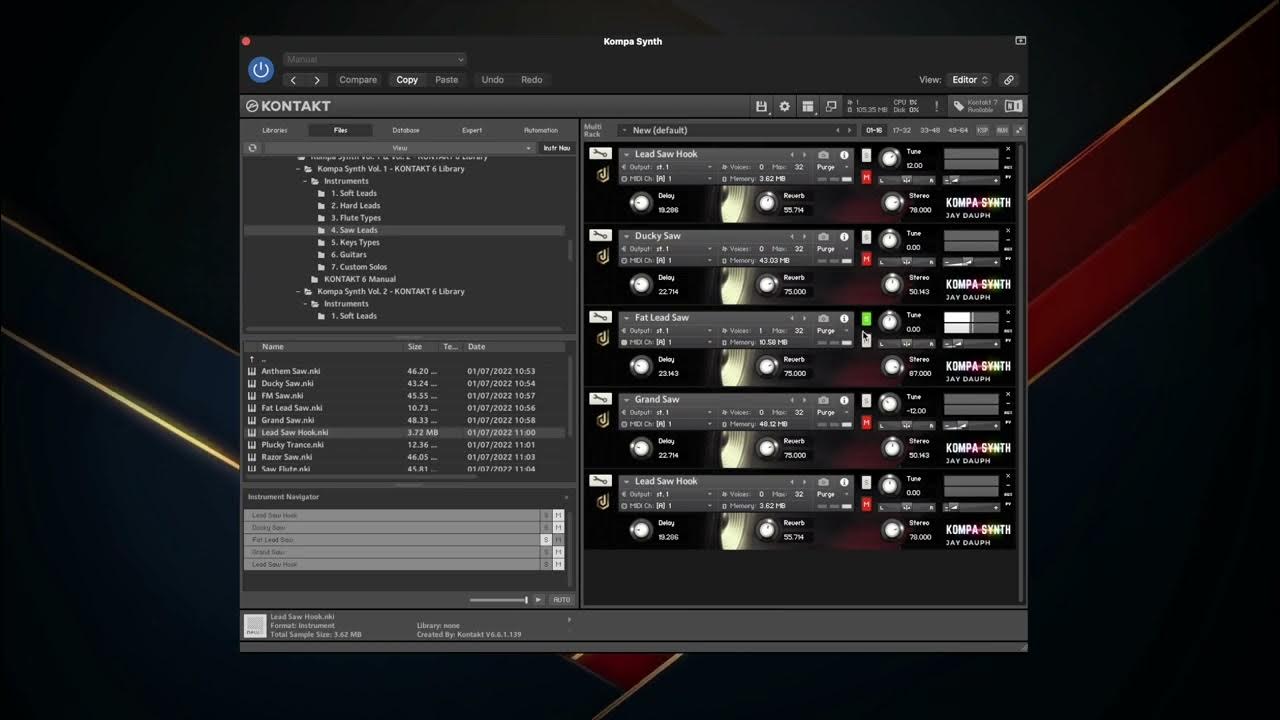Remove Ducky Saw with its X icon
Viewport: 1280px width, 720px height.
(1008, 231)
